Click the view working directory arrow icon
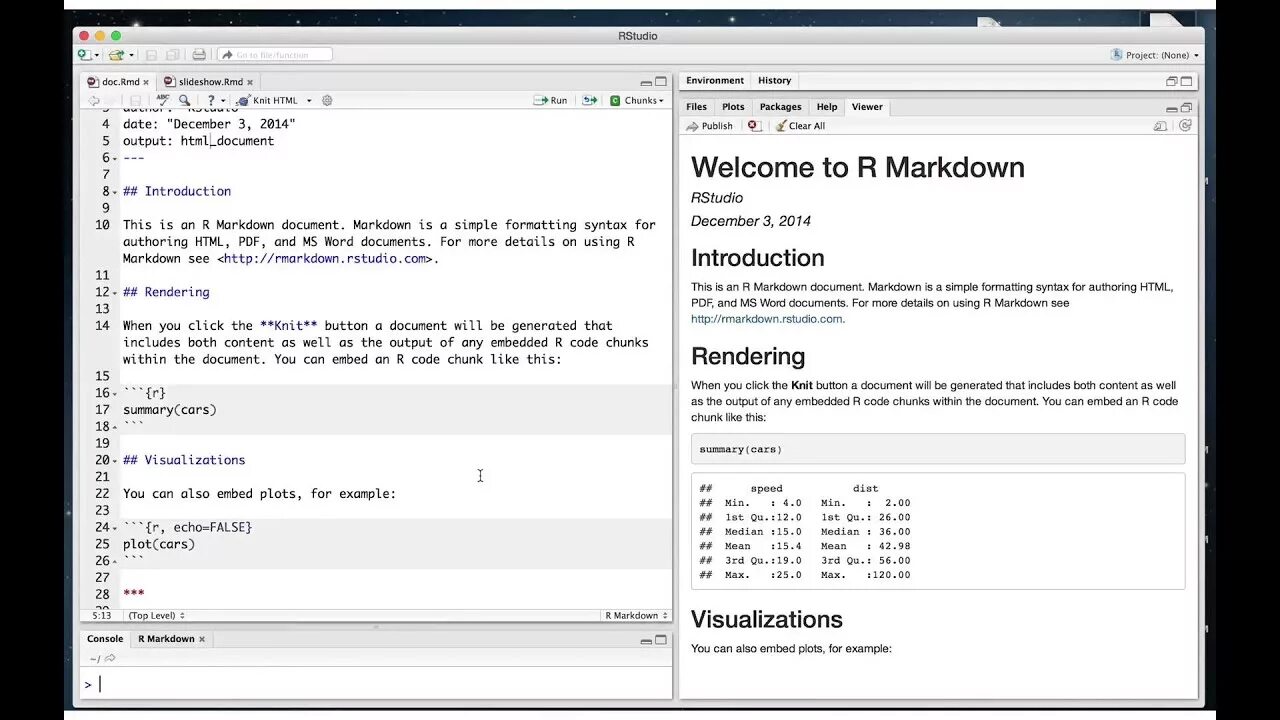This screenshot has height=720, width=1280. point(110,658)
